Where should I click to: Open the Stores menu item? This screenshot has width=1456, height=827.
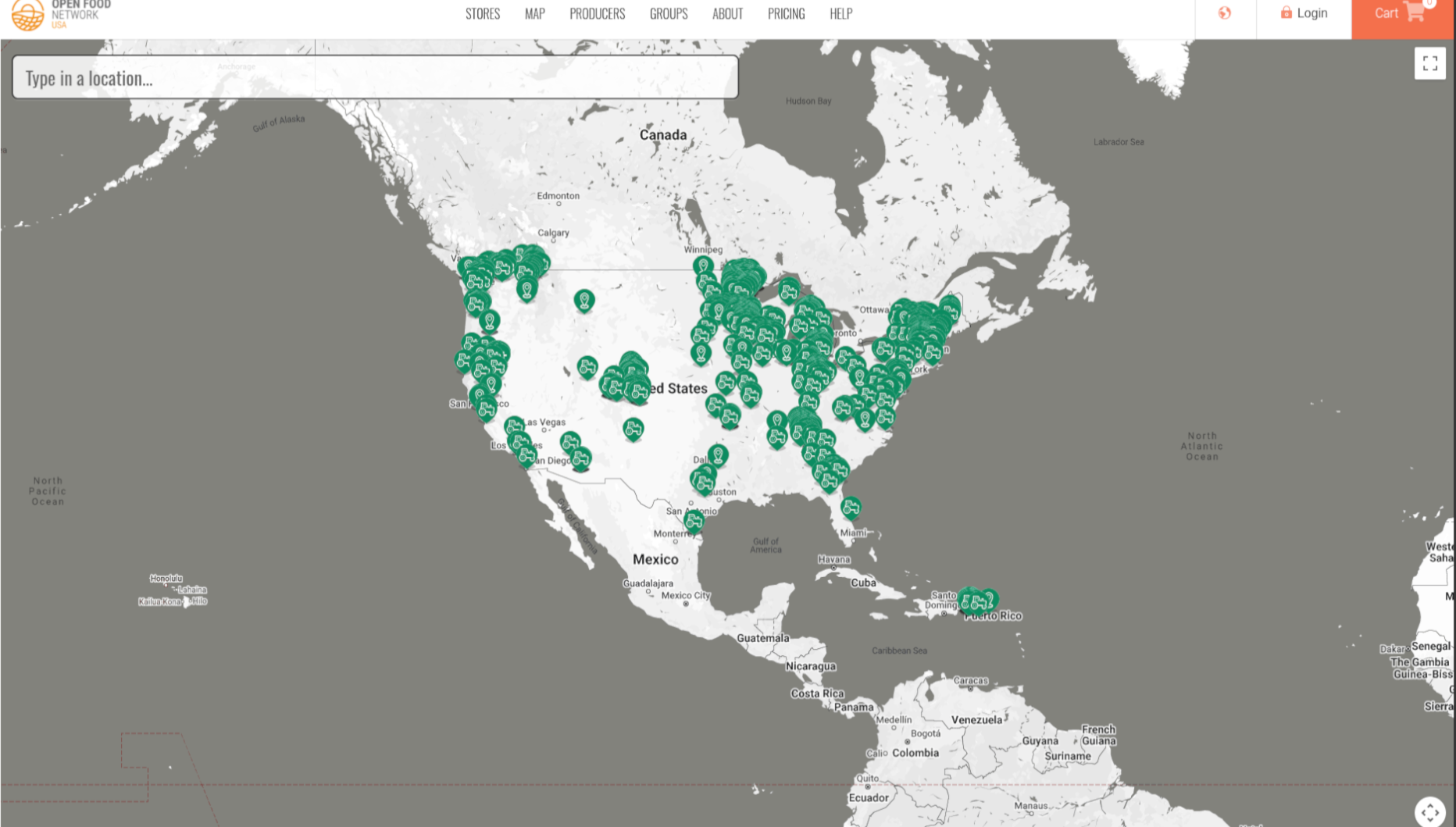pyautogui.click(x=482, y=14)
